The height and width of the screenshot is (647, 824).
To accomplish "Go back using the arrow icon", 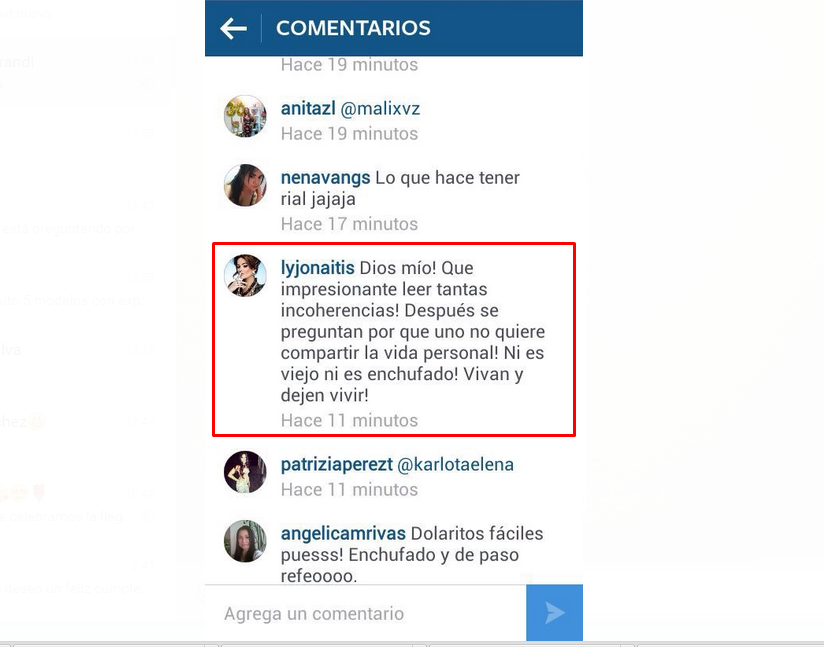I will [233, 28].
